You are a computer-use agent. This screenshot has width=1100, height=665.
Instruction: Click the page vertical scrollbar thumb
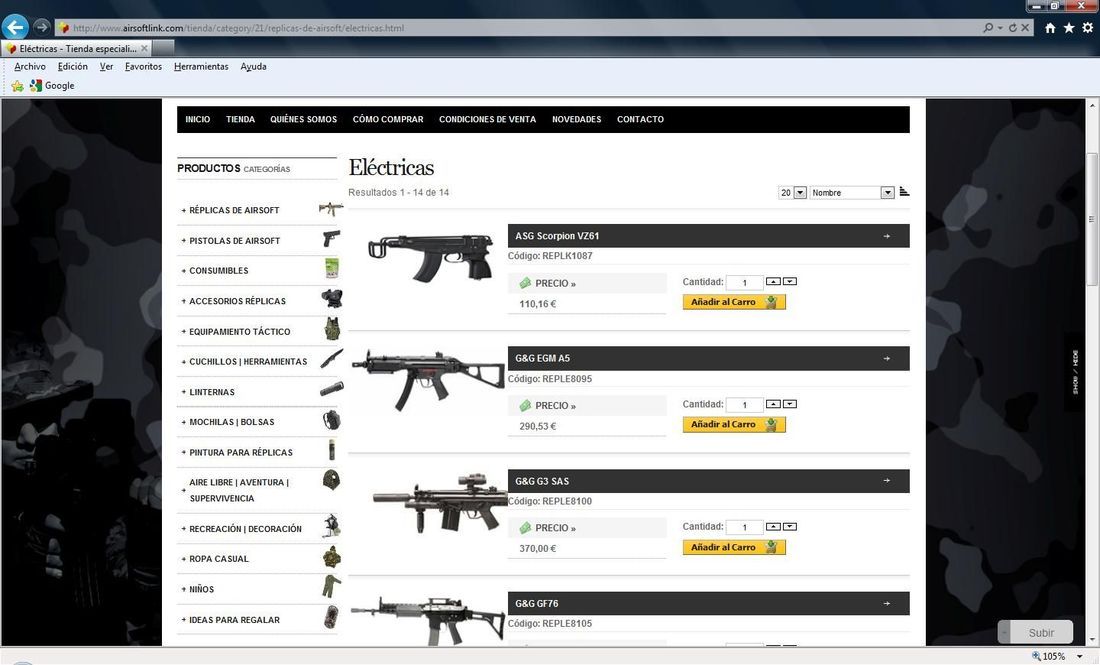click(1092, 219)
